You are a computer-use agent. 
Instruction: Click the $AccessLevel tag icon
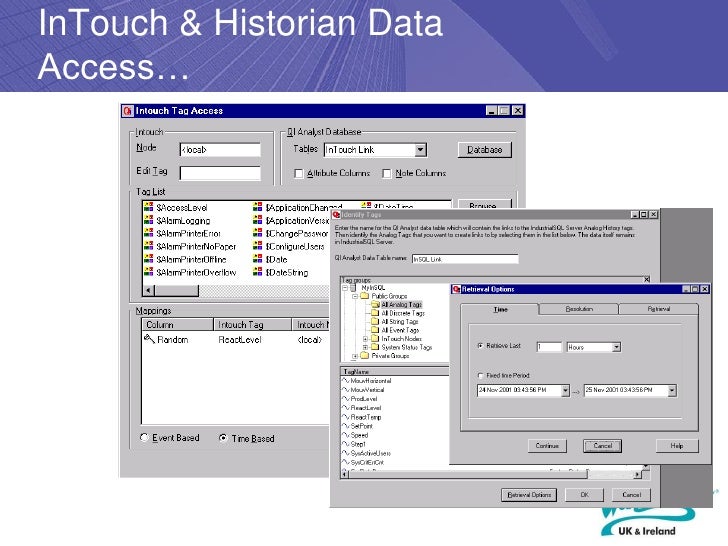coord(149,207)
